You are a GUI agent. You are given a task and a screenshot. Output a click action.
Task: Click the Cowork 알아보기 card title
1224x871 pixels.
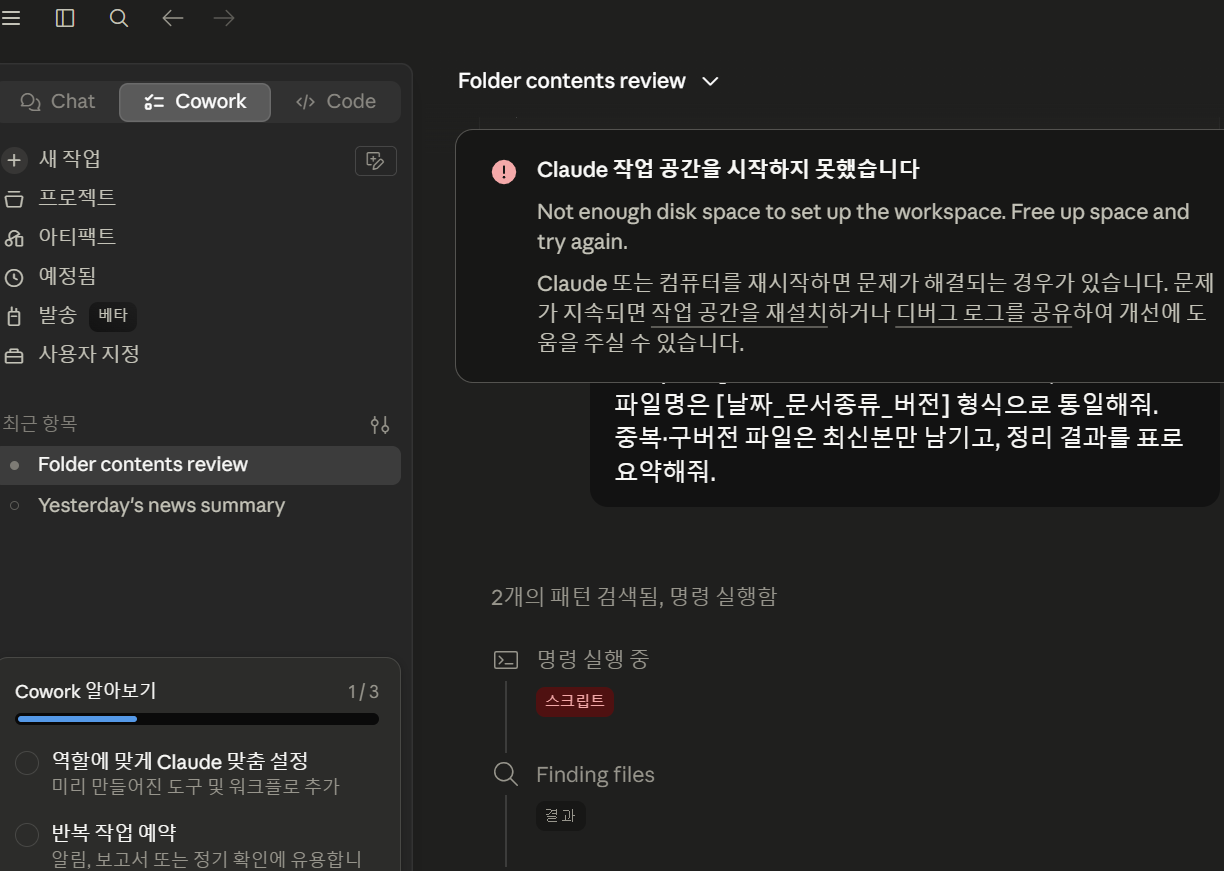(x=86, y=692)
